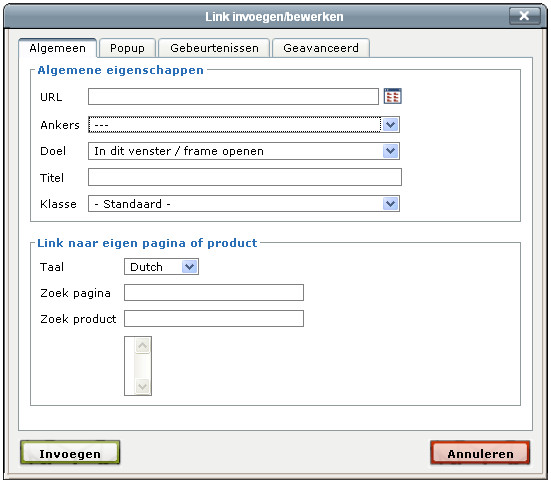Image resolution: width=551 pixels, height=484 pixels.
Task: Open the Gebeurtenissen tab
Action: click(x=214, y=48)
